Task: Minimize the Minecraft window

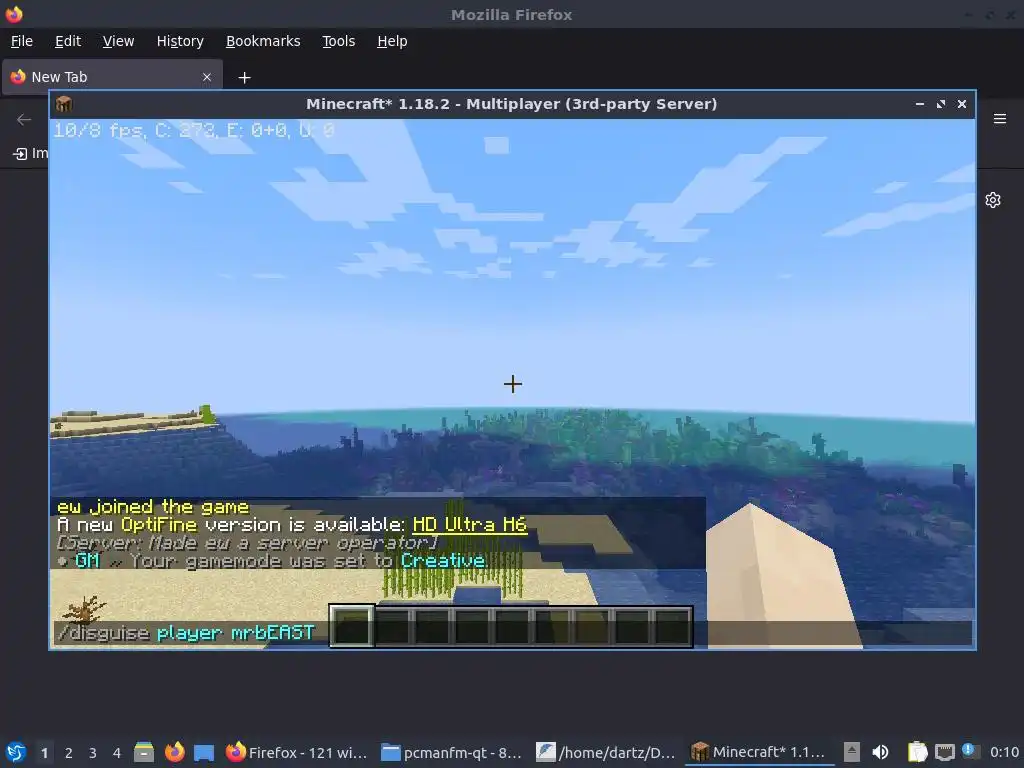Action: [920, 104]
